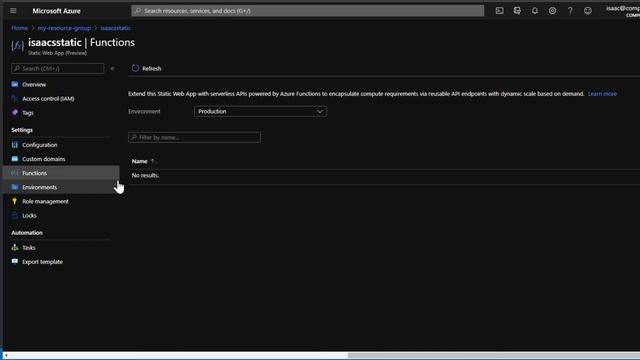Viewport: 640px width, 360px height.
Task: Open Export template page
Action: click(x=42, y=262)
